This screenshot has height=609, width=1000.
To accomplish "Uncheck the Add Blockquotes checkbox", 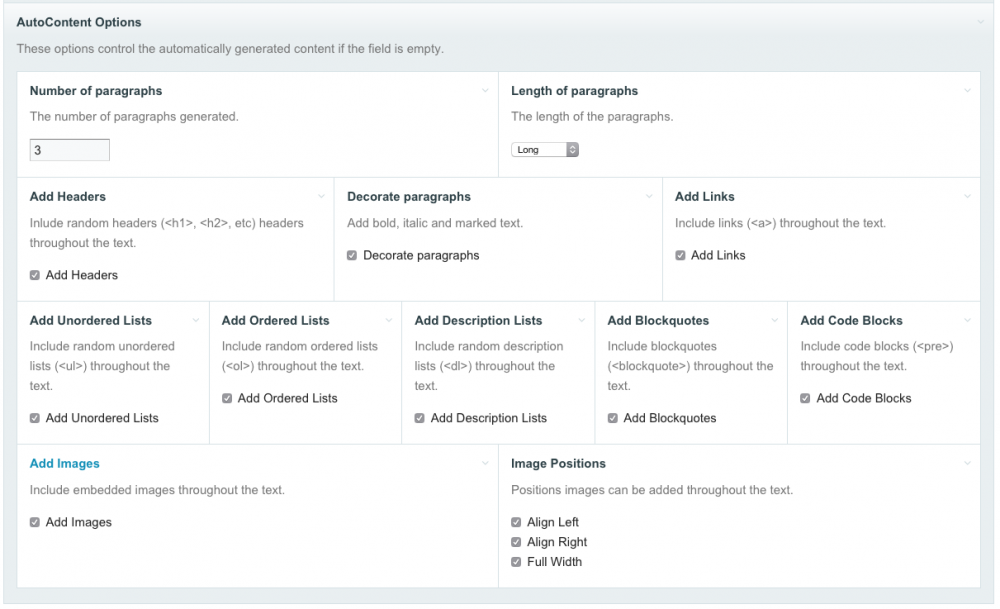I will tap(613, 418).
